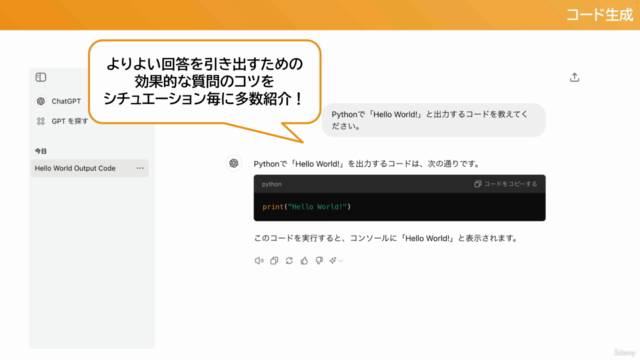Screen dimensions: 640x360
Task: Click the ChatGPT avatar beside the response
Action: click(234, 163)
